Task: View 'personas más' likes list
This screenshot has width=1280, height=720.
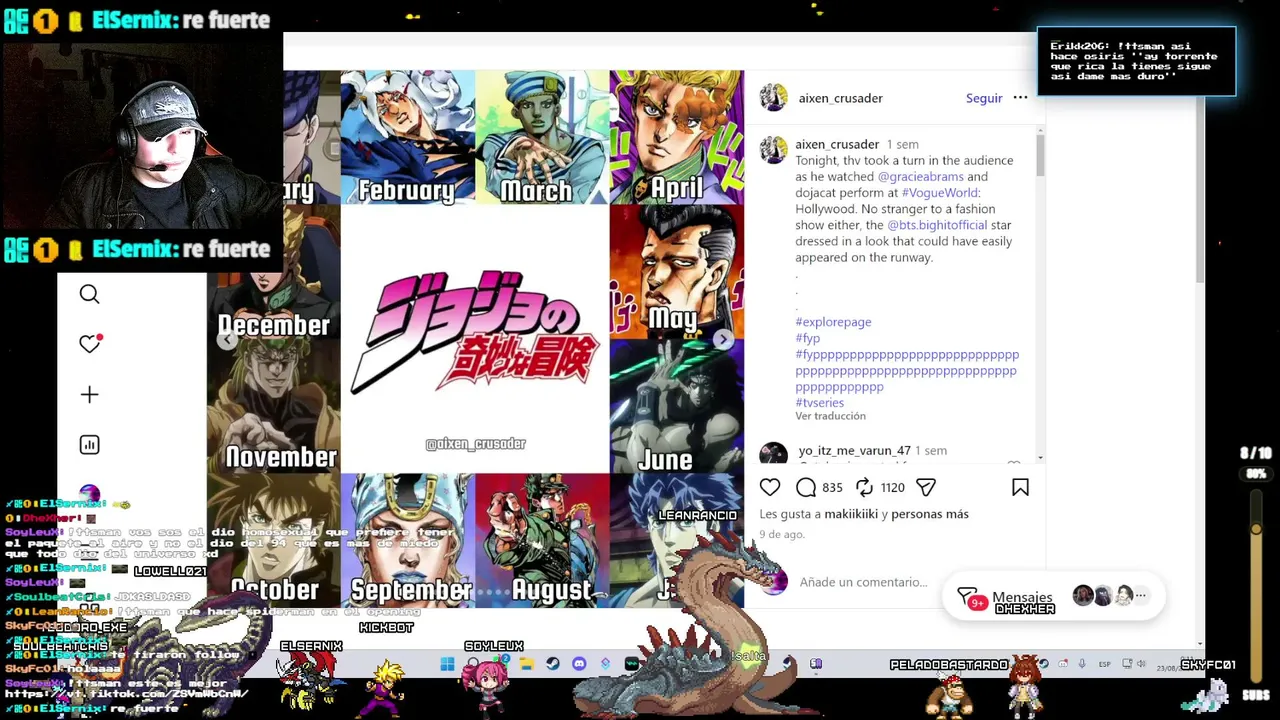Action: click(x=930, y=514)
